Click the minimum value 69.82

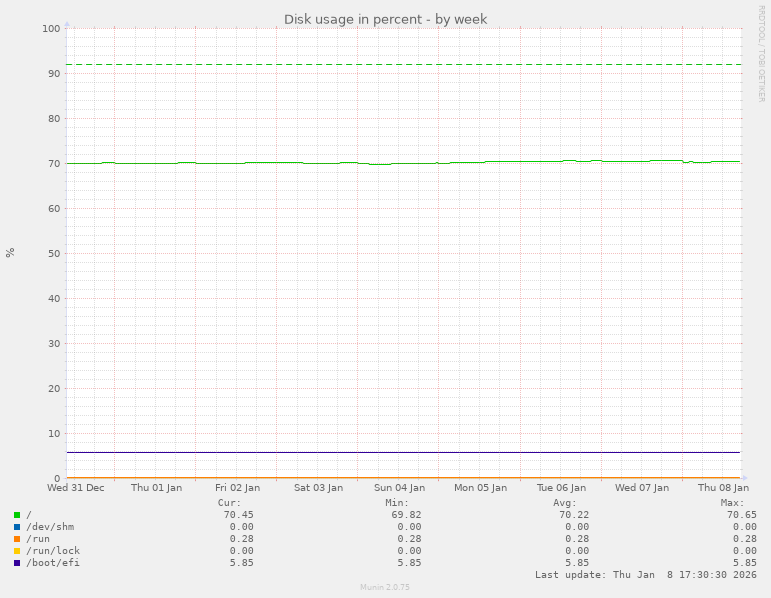pyautogui.click(x=406, y=515)
